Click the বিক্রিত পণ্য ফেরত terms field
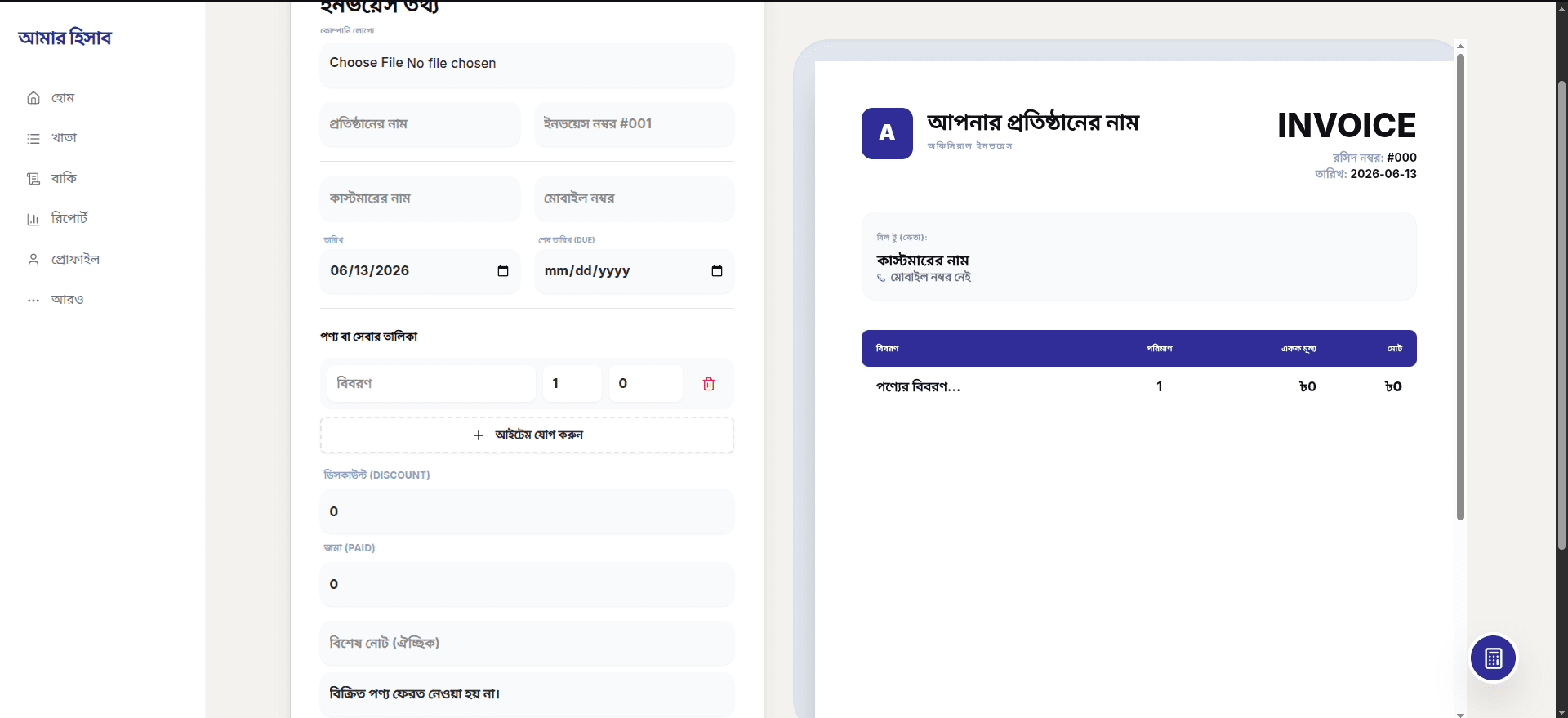The width and height of the screenshot is (1568, 718). click(x=527, y=694)
